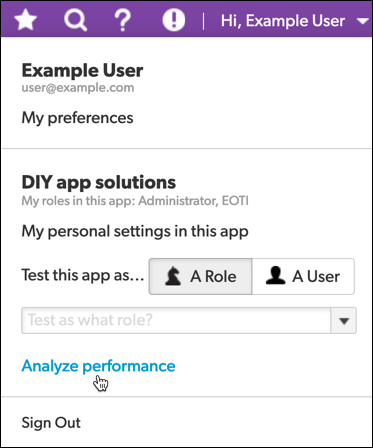Screen dimensions: 373x448
Task: Select the A Role test option
Action: click(x=200, y=276)
